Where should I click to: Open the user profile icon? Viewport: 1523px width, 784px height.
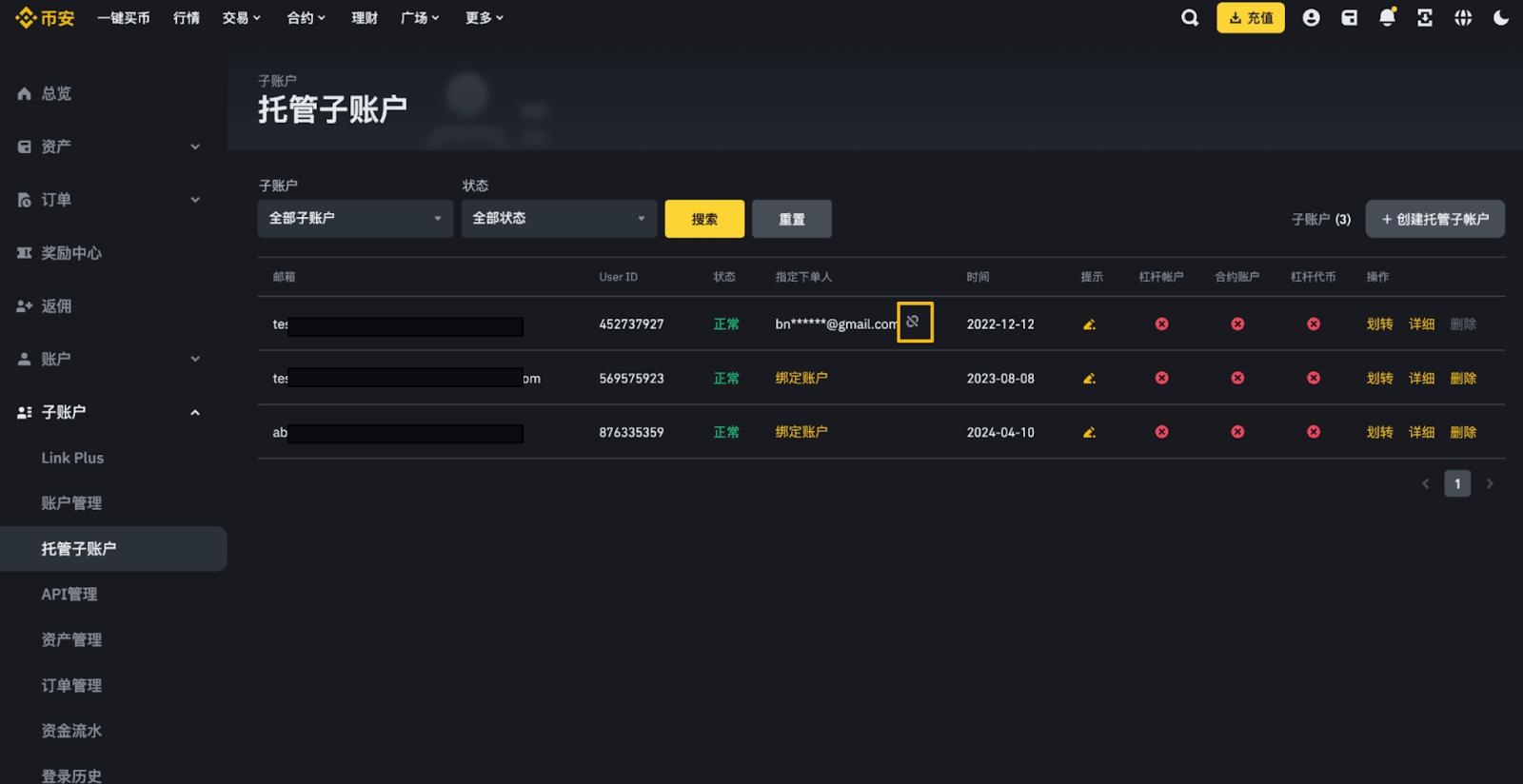[1311, 18]
